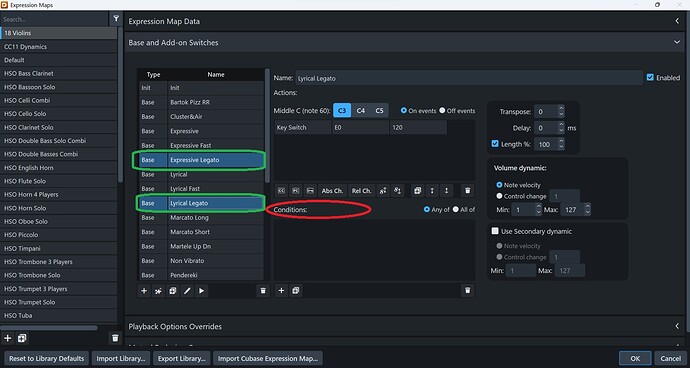Select the Expressive Legato switch row
This screenshot has height=368, width=690.
pos(201,160)
